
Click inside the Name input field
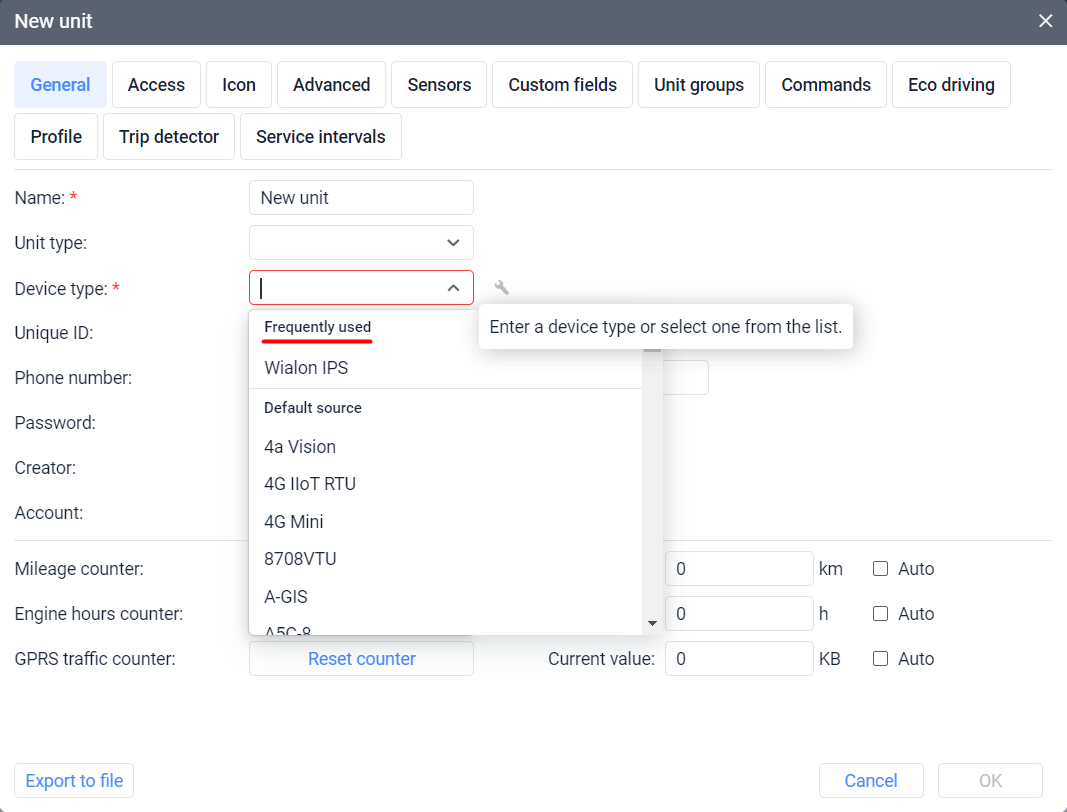click(x=361, y=197)
